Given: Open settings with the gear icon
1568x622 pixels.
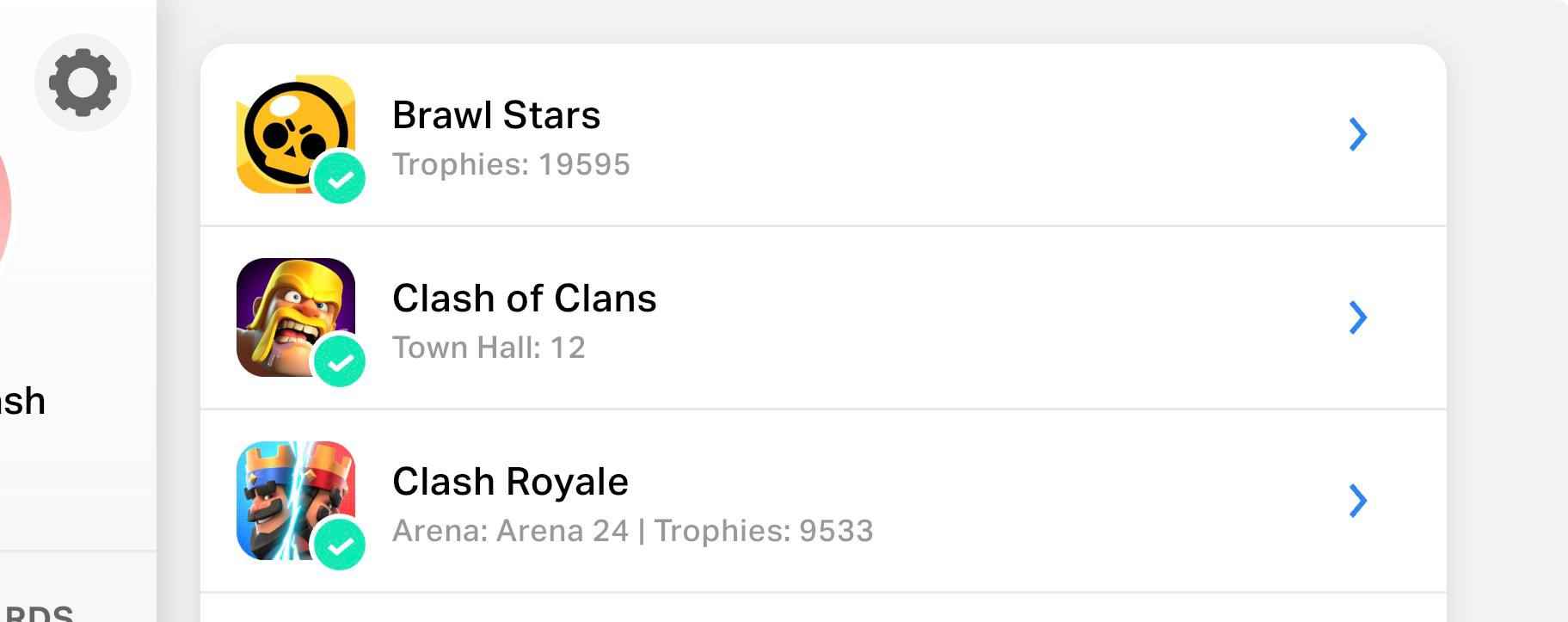Looking at the screenshot, I should pos(83,83).
